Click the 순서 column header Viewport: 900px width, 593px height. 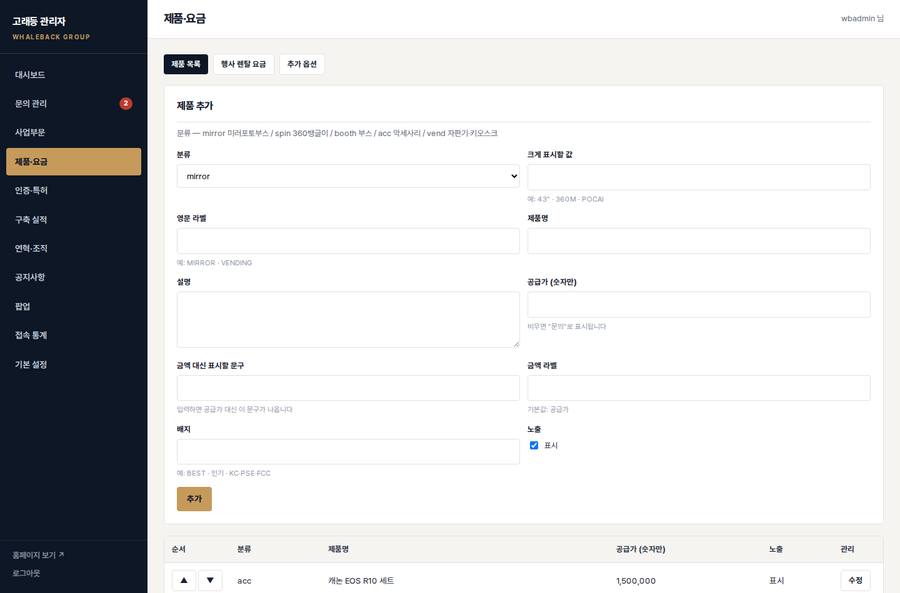coord(179,549)
